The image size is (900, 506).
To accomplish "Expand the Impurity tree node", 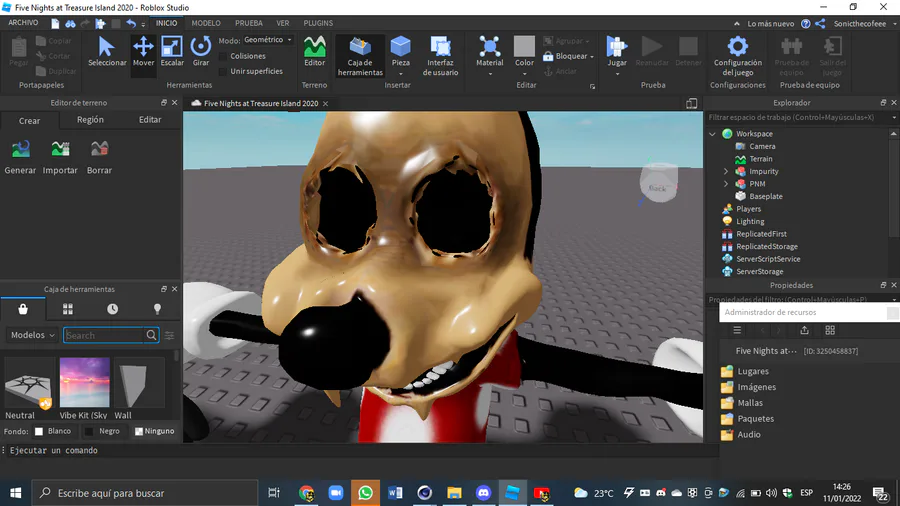I will (726, 172).
